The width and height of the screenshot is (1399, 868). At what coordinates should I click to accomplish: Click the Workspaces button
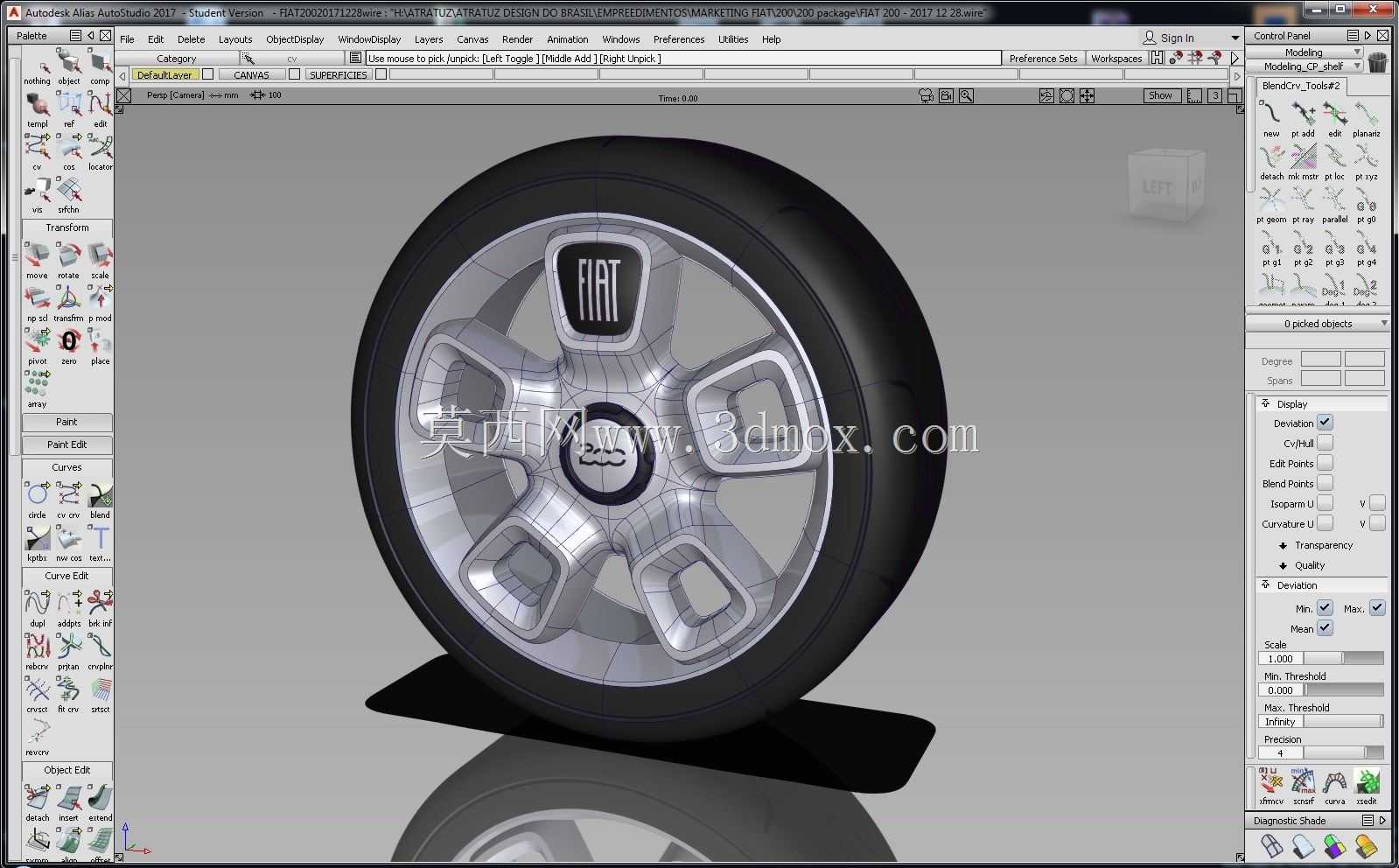[1116, 59]
